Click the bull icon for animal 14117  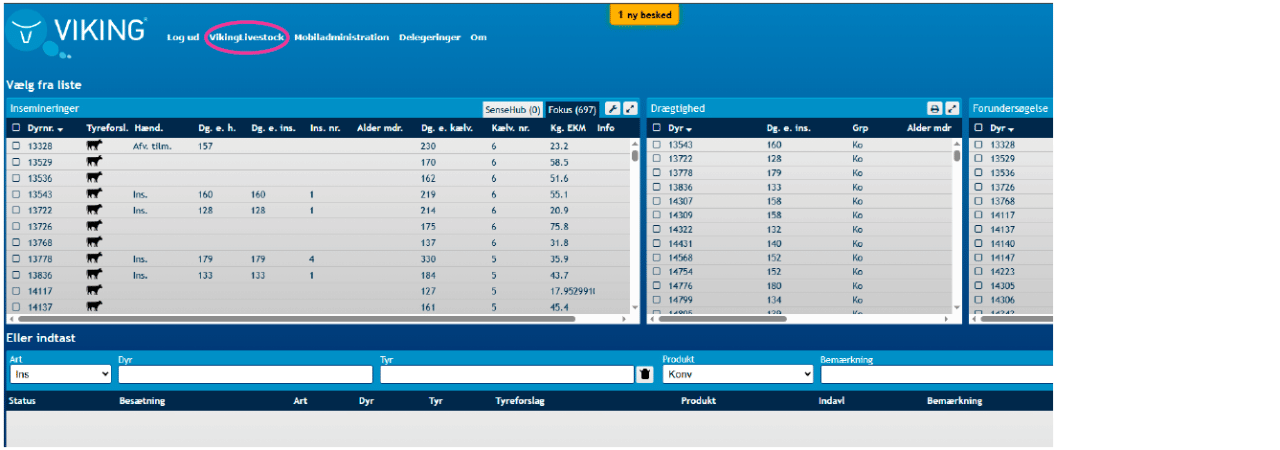95,291
